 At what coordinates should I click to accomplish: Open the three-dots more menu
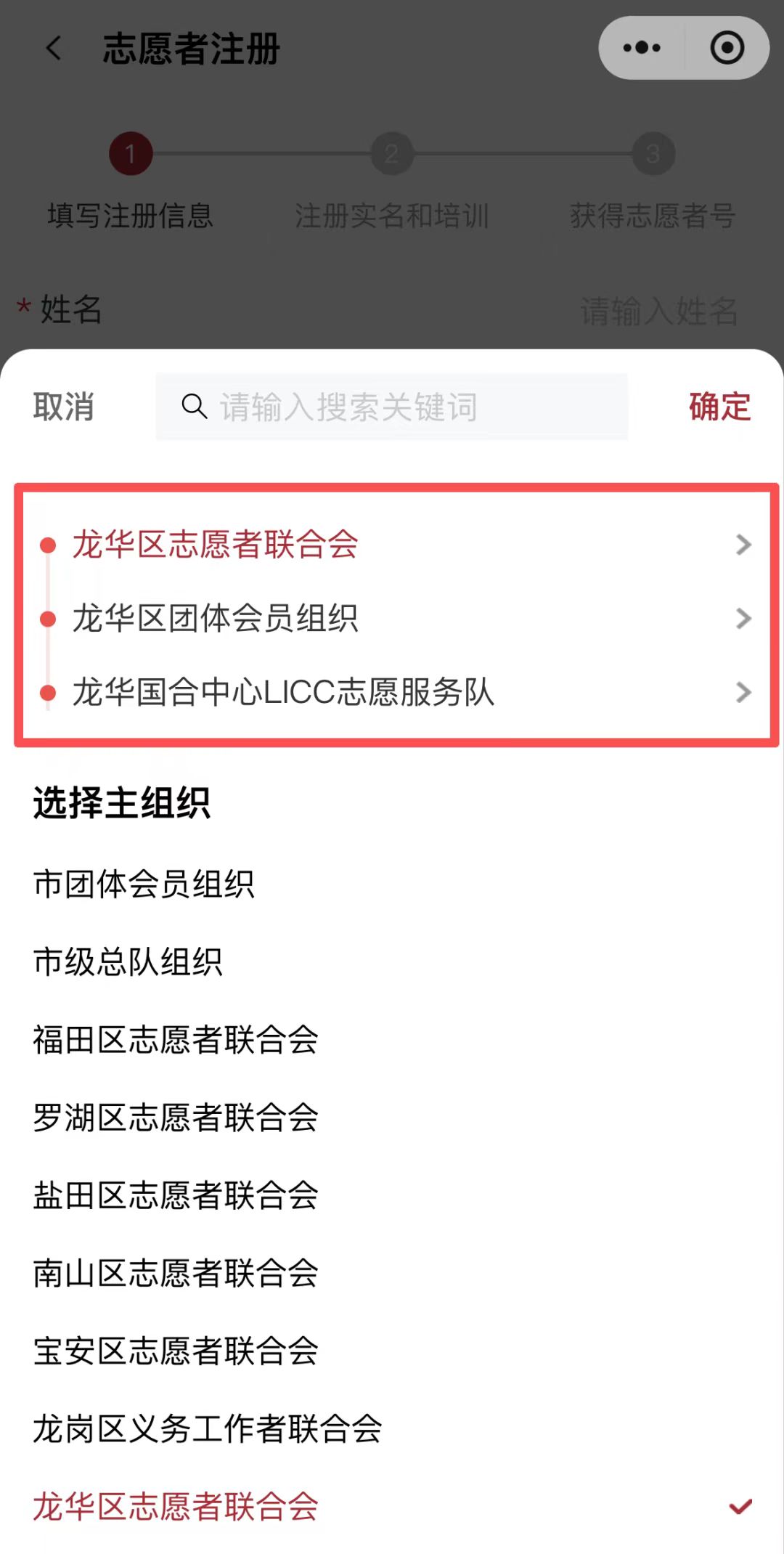(x=642, y=48)
